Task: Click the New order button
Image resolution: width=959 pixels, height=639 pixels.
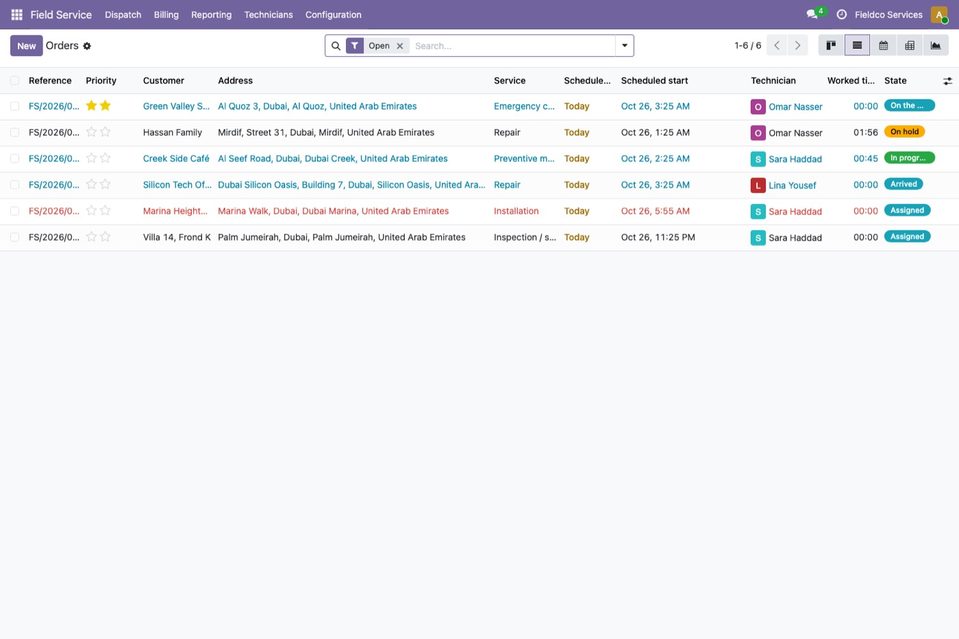Action: (26, 46)
